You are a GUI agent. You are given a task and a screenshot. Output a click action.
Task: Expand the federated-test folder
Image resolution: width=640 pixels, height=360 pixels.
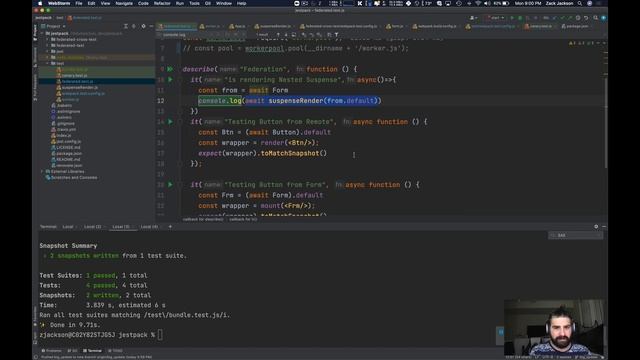[47, 45]
